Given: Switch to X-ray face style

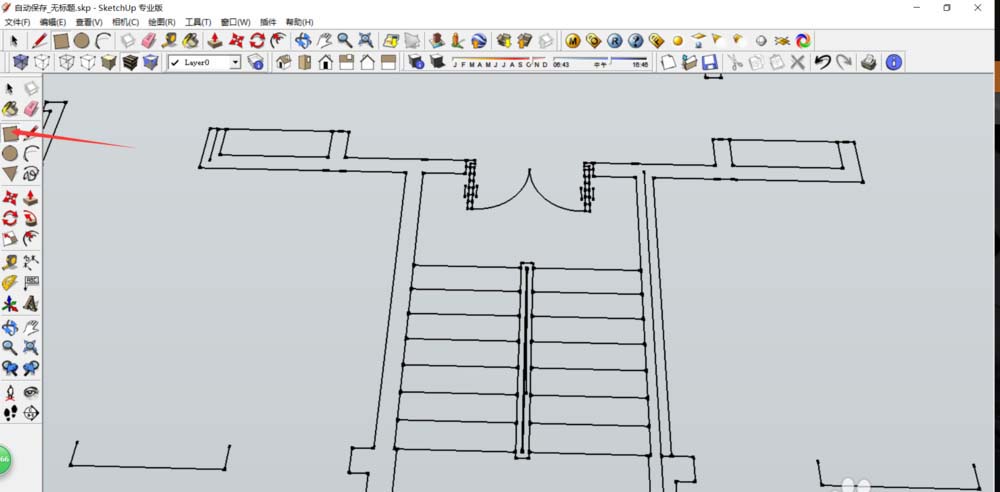Looking at the screenshot, I should click(x=21, y=62).
